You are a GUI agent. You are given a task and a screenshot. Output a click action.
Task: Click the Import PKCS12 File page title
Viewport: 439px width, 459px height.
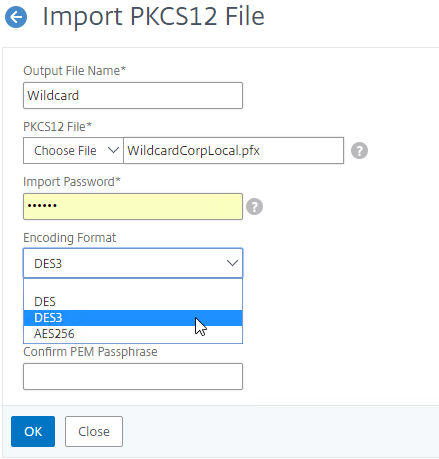click(154, 17)
